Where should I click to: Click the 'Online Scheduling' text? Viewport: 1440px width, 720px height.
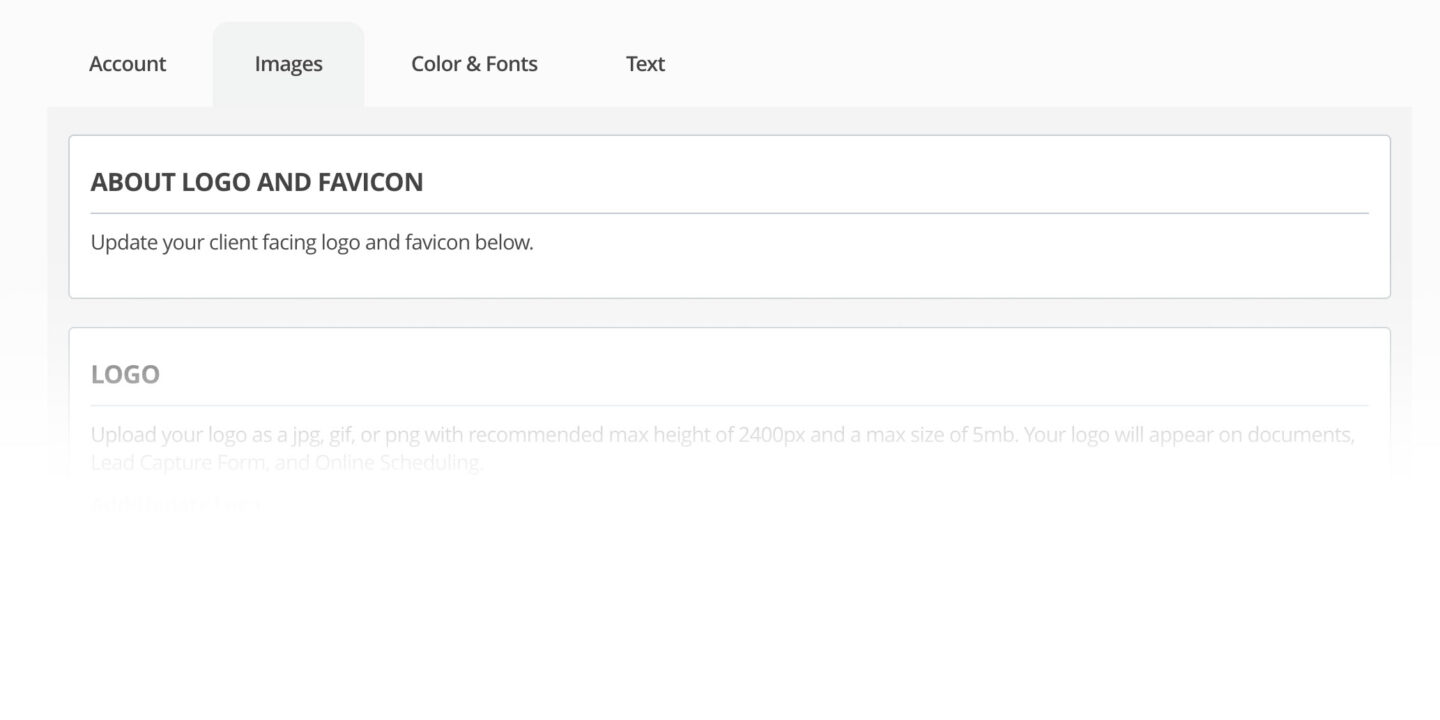point(398,463)
